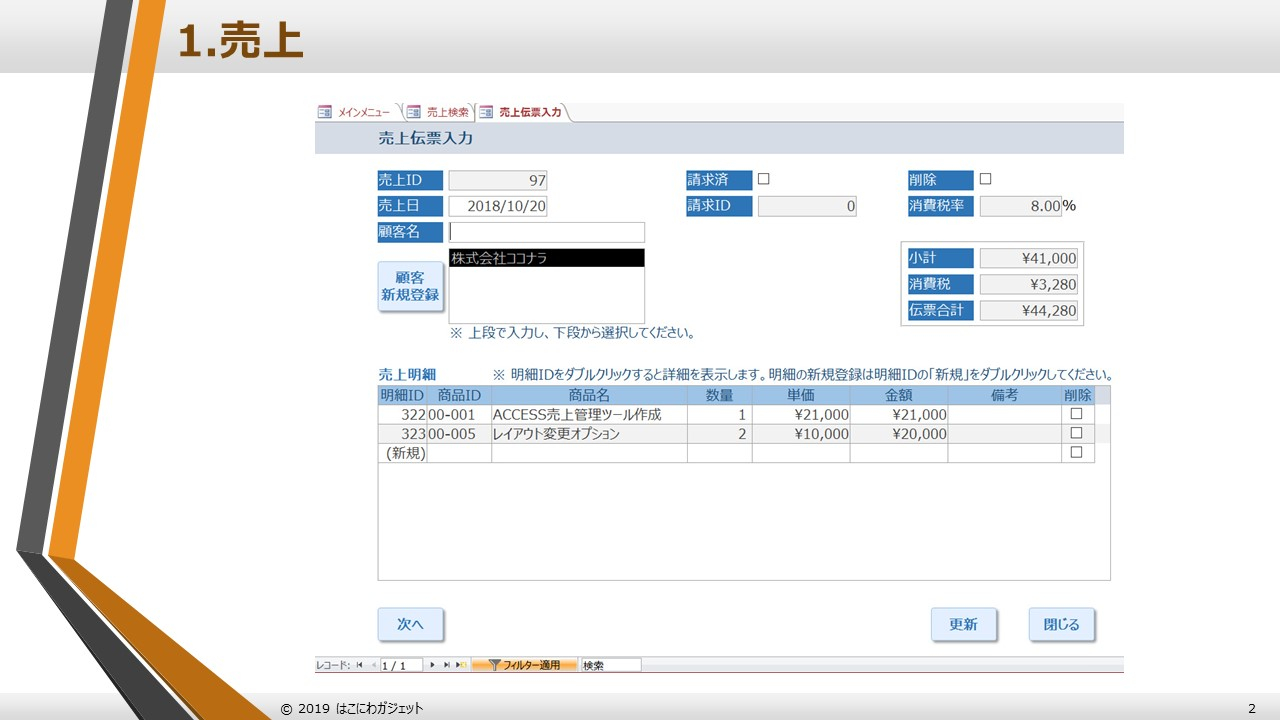Select 株式会社ココナラ in customer list
This screenshot has width=1280, height=720.
click(x=546, y=258)
